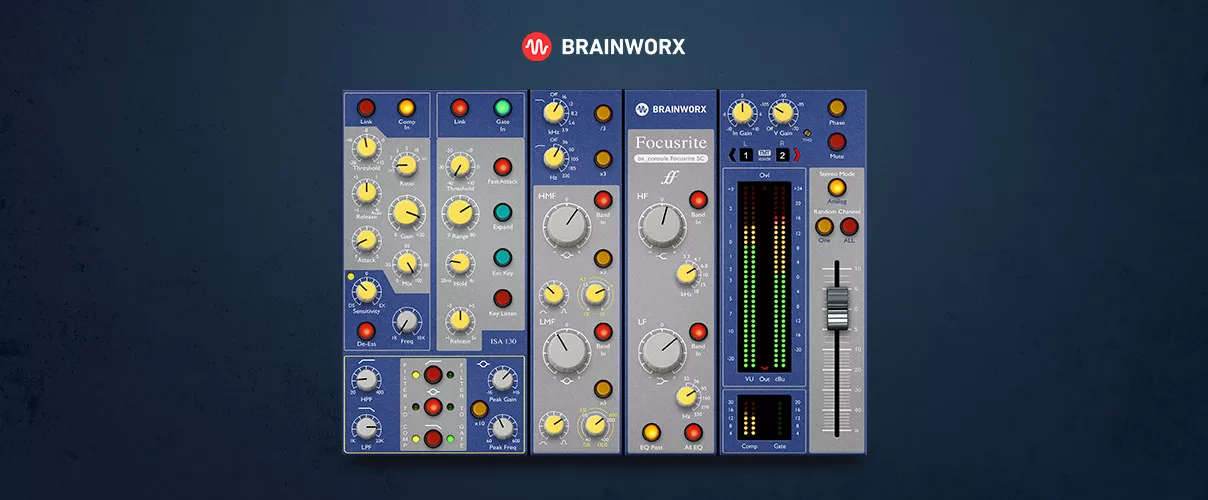Viewport: 1208px width, 500px height.
Task: Click the de-esser Sensitivity knob
Action: [367, 291]
